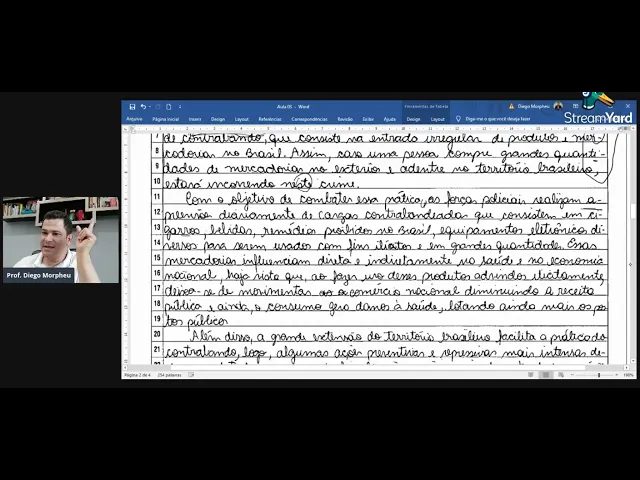Open the Arquivo tab
Screen dimensions: 640x480
[x=134, y=119]
